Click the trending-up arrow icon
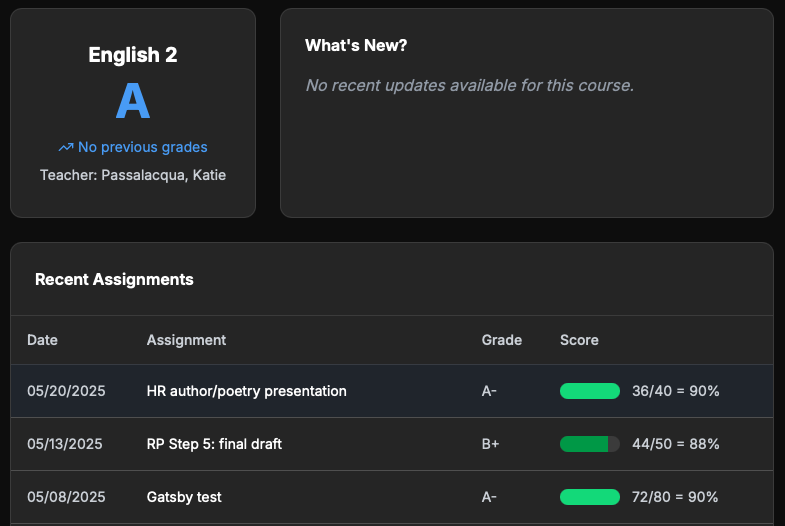This screenshot has height=526, width=785. click(x=66, y=148)
